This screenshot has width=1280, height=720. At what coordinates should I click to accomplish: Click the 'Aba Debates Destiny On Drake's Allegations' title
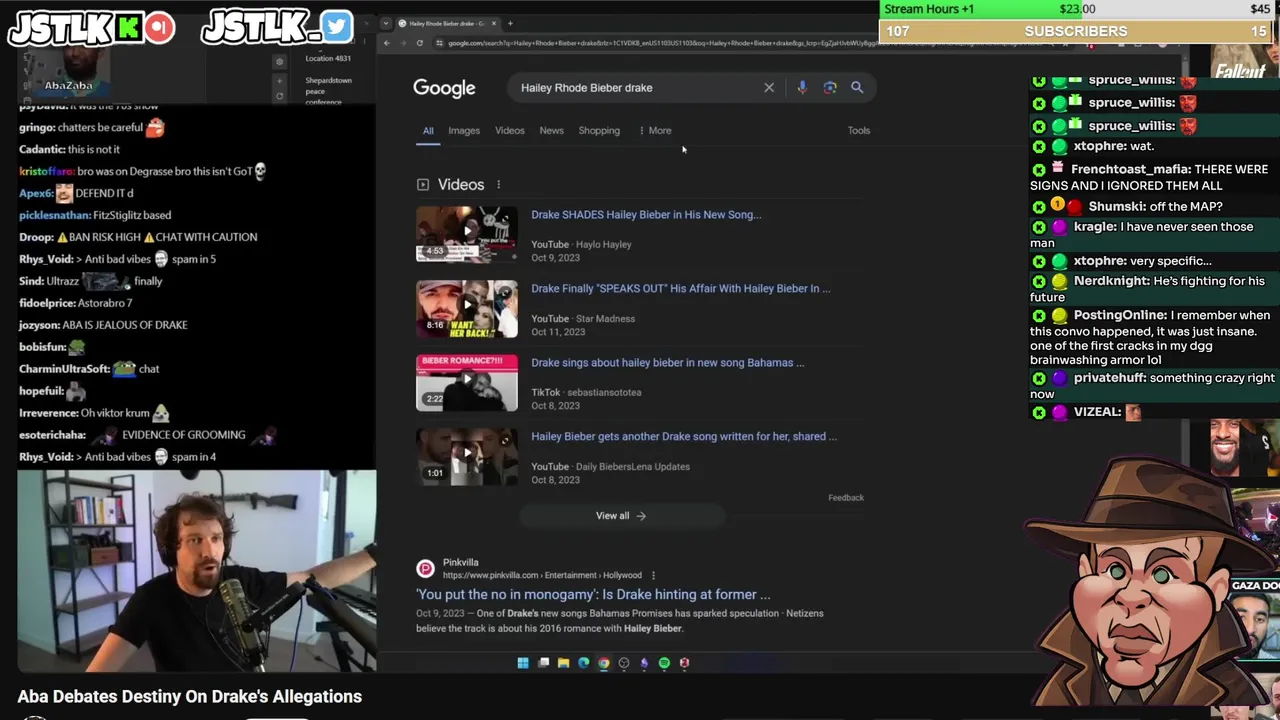[189, 697]
